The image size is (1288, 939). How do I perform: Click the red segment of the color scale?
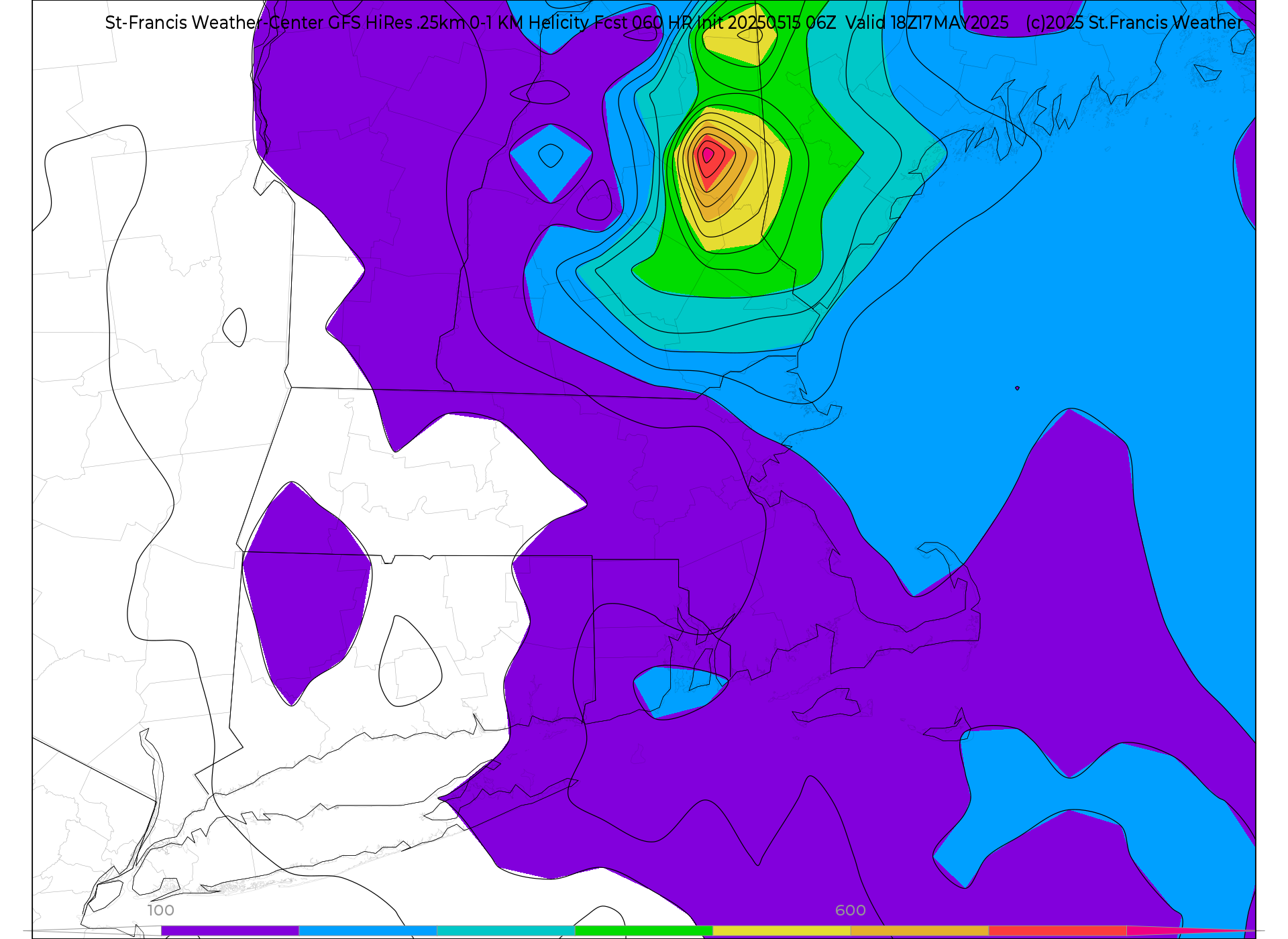click(1057, 930)
